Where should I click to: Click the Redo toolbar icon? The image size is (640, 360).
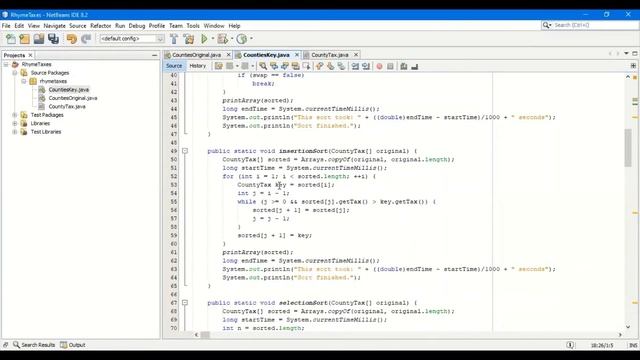[x=86, y=39]
